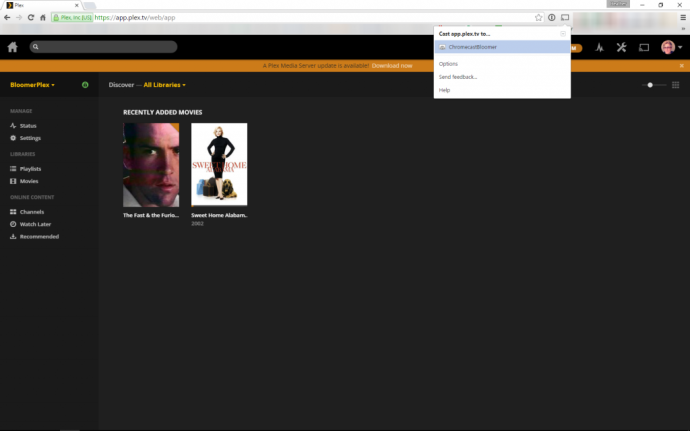
Task: Open Watch Later in sidebar
Action: coord(35,224)
